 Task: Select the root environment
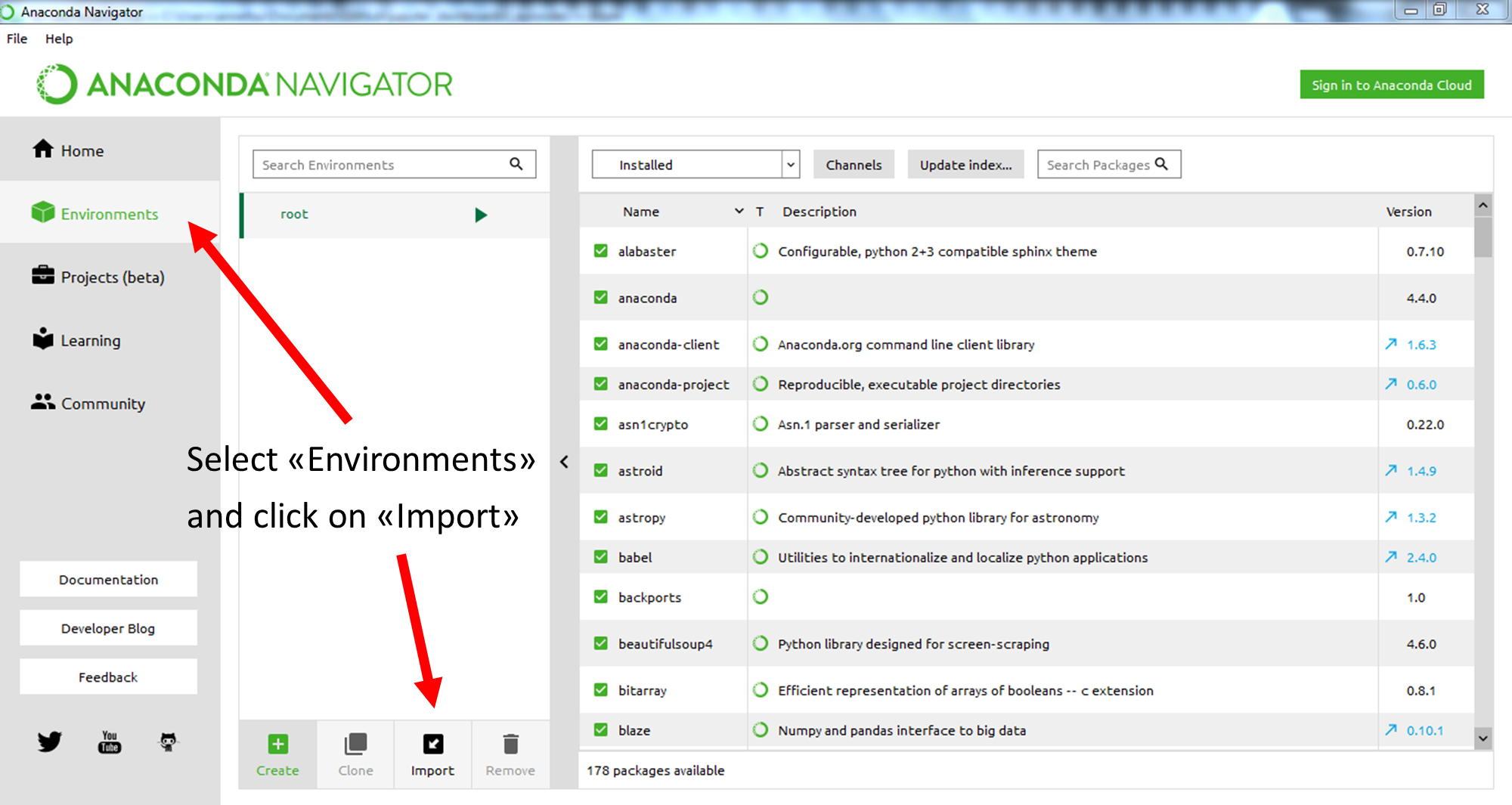point(395,215)
